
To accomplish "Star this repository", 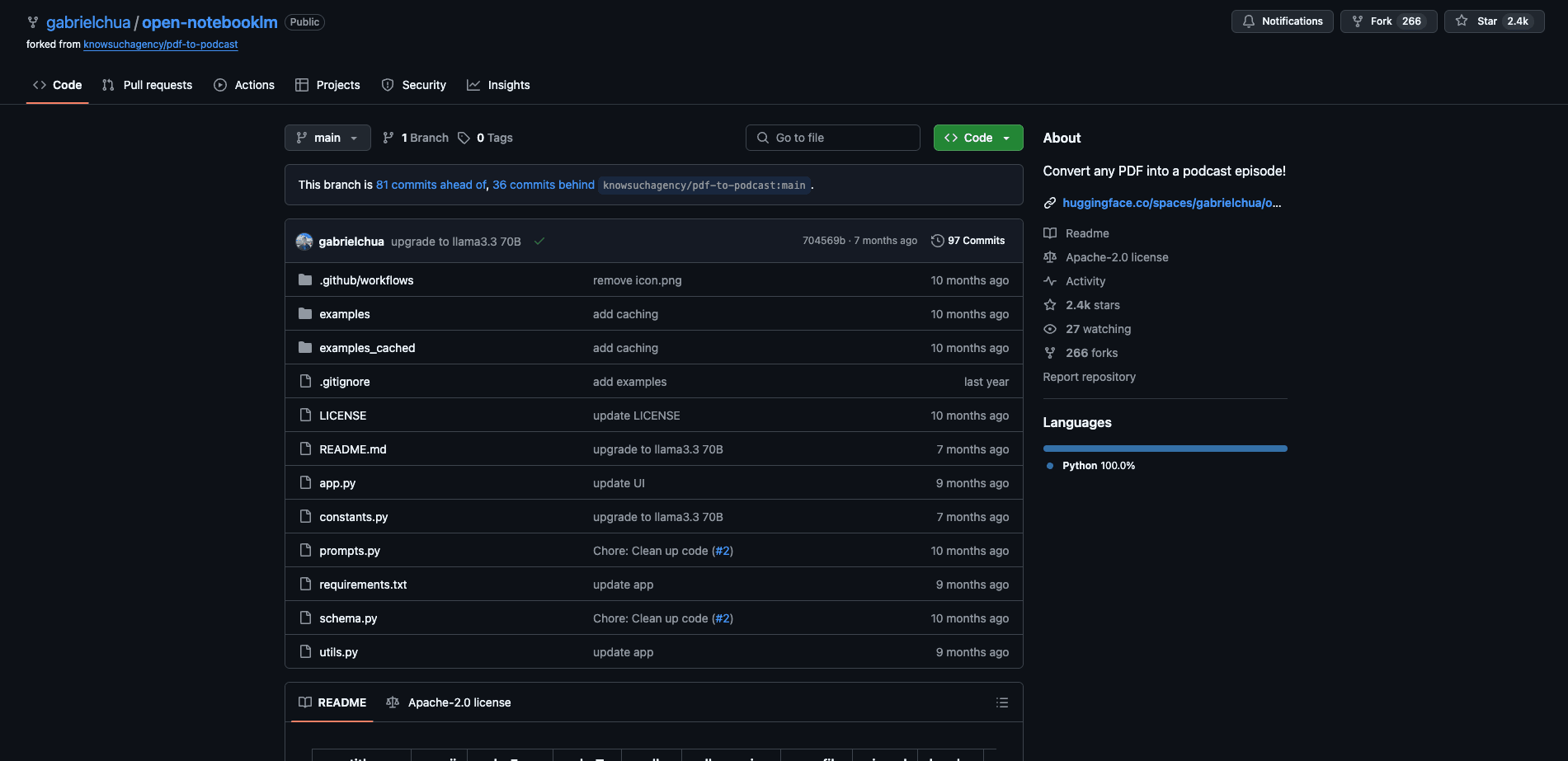I will click(1493, 21).
